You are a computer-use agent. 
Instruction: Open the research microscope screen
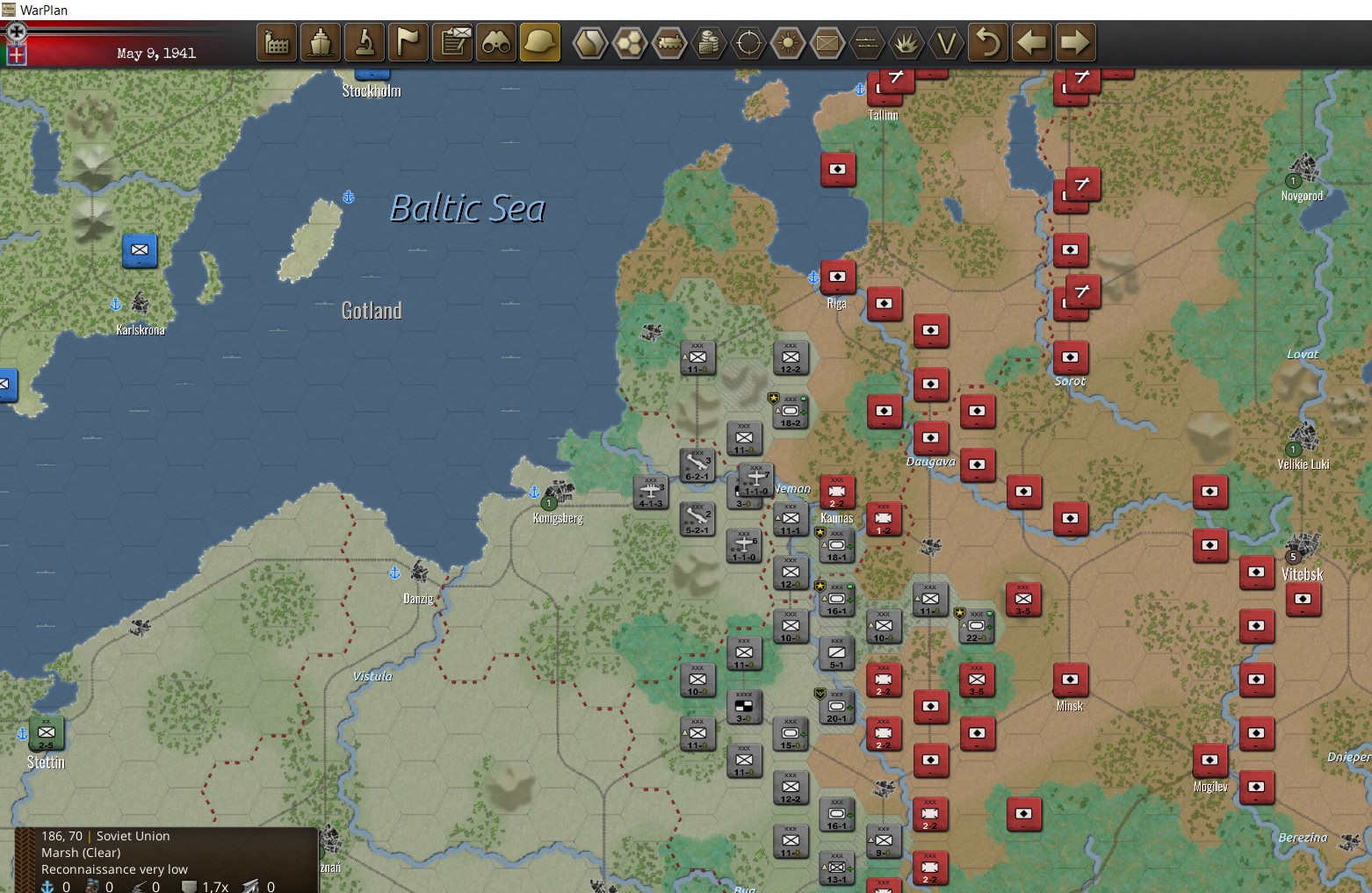pos(365,42)
